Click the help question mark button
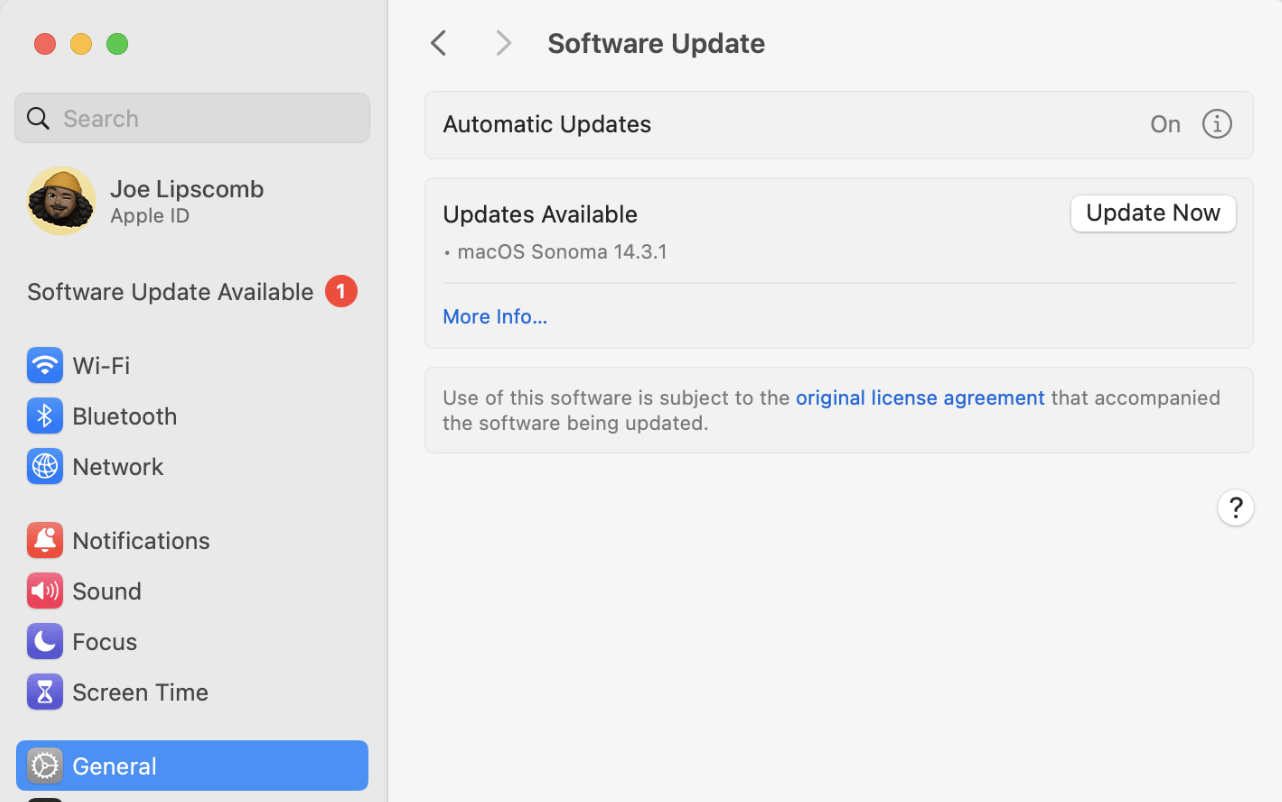The width and height of the screenshot is (1282, 802). 1235,507
